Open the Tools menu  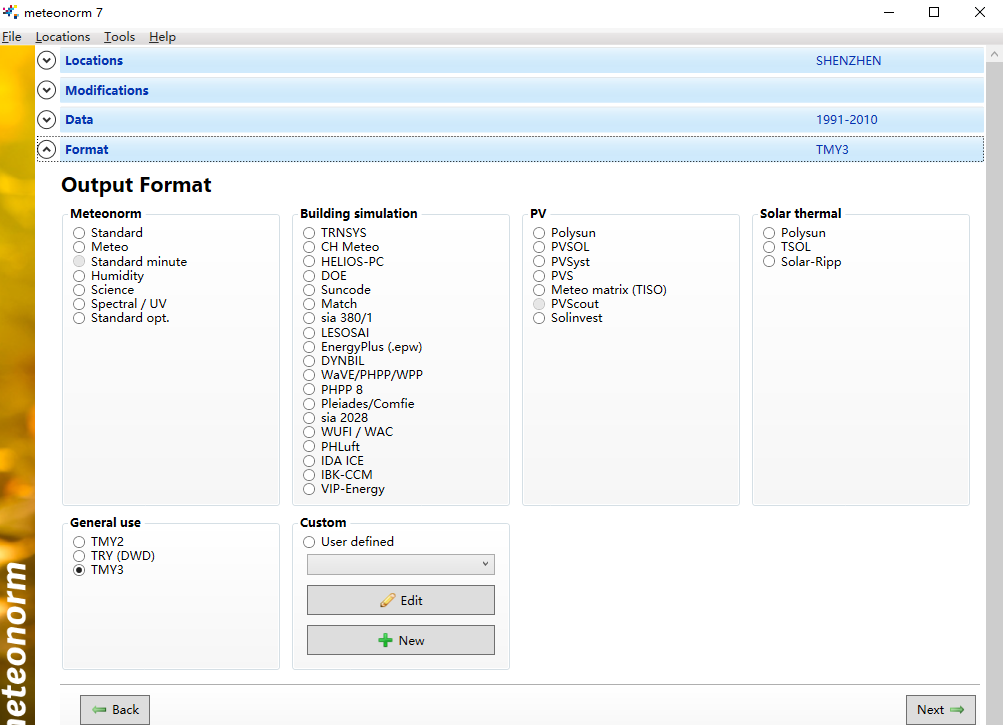click(119, 37)
